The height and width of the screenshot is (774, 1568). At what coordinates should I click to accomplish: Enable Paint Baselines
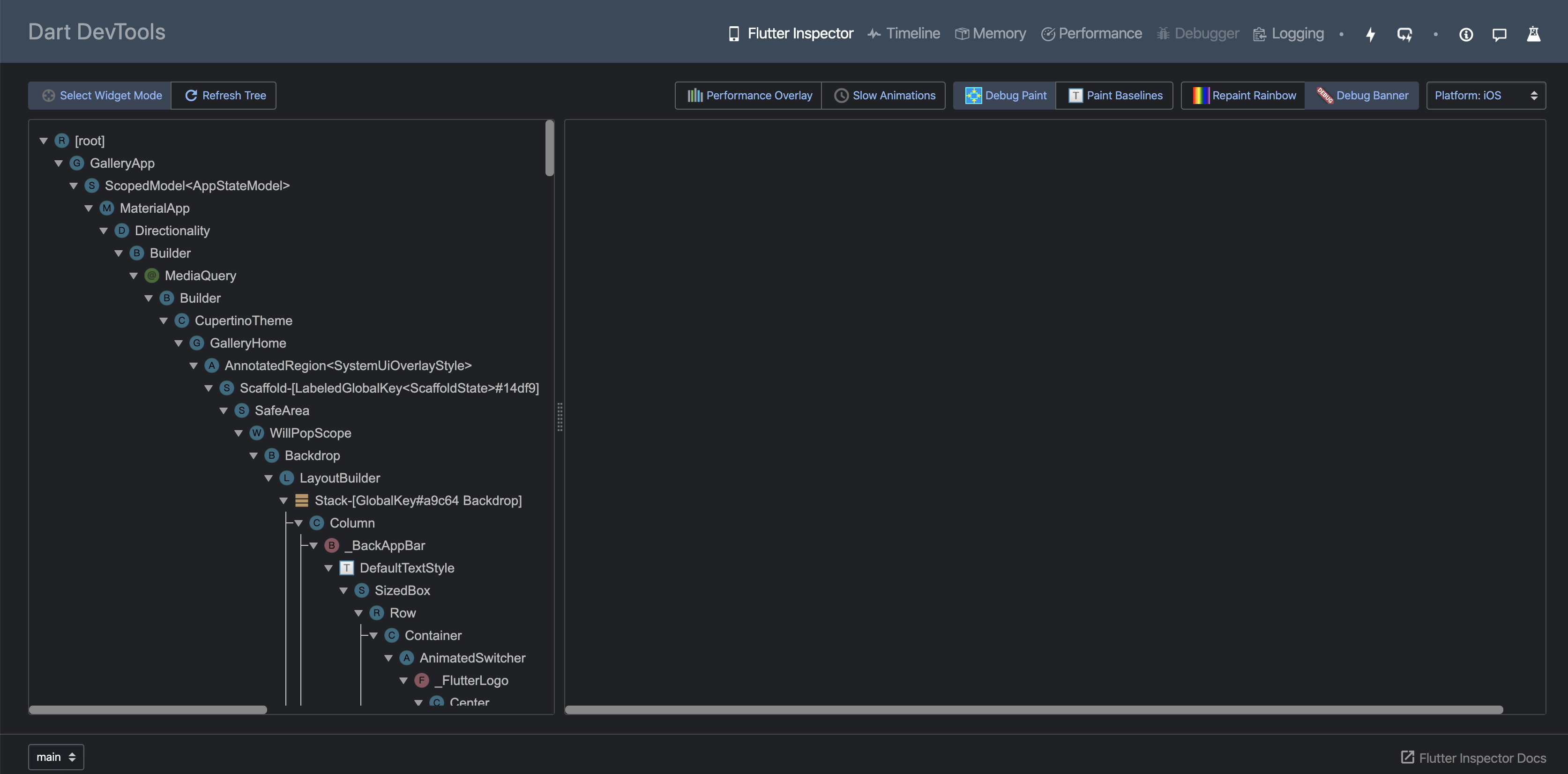1114,96
